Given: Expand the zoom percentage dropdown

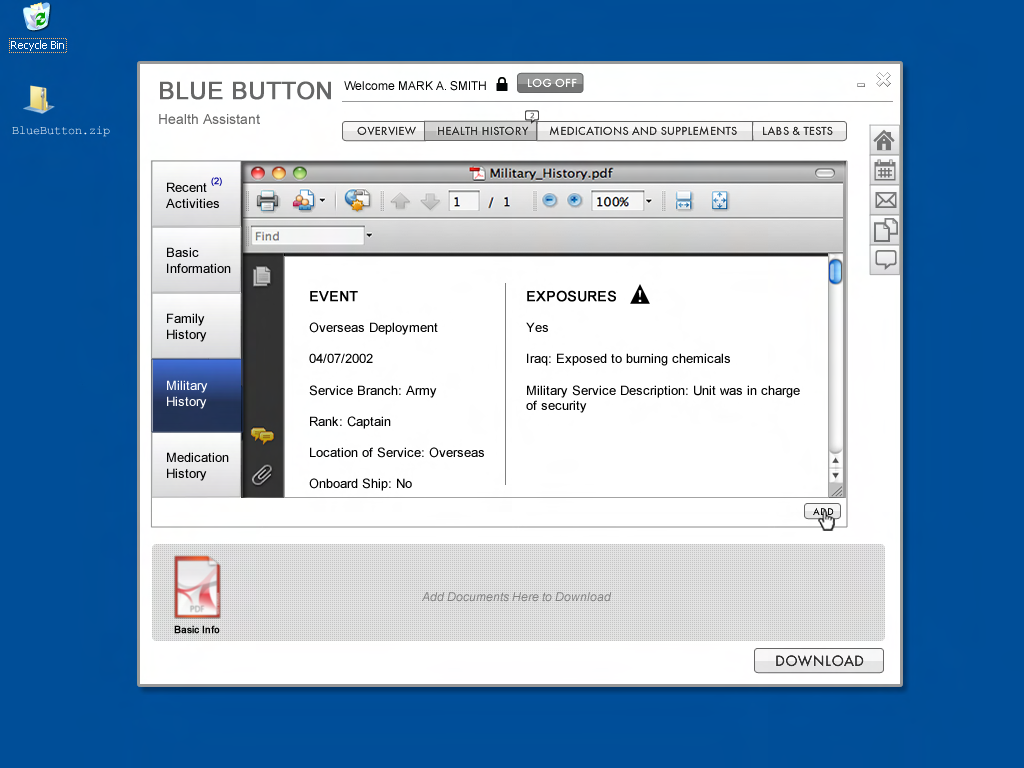Looking at the screenshot, I should tap(647, 201).
